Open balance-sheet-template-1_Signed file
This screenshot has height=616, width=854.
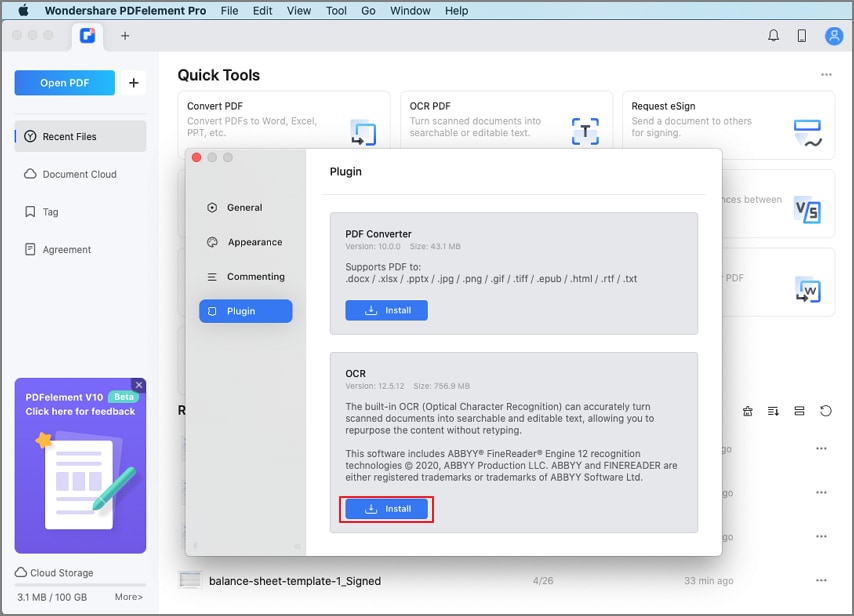click(x=295, y=581)
